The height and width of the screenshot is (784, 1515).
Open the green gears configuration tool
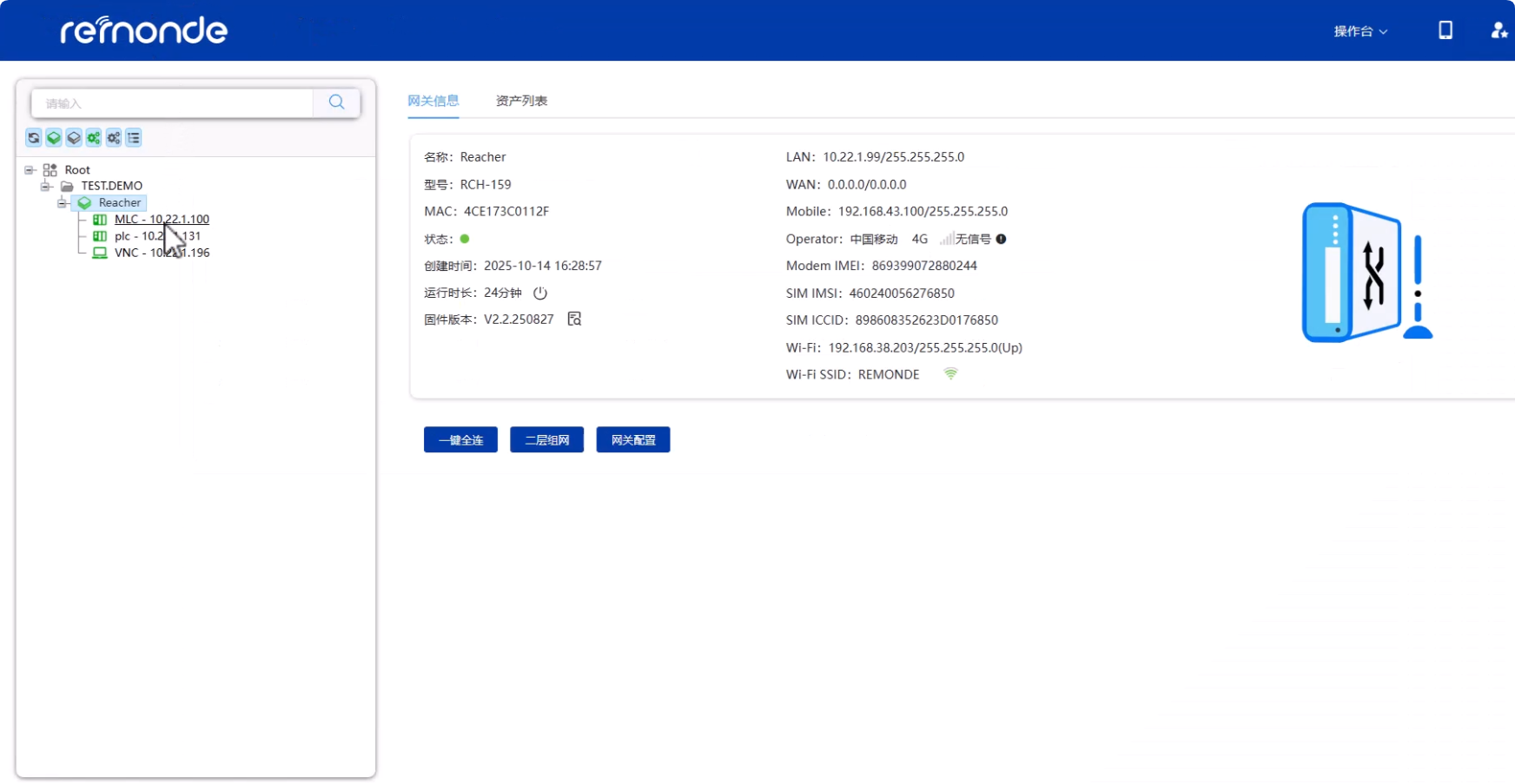(93, 137)
